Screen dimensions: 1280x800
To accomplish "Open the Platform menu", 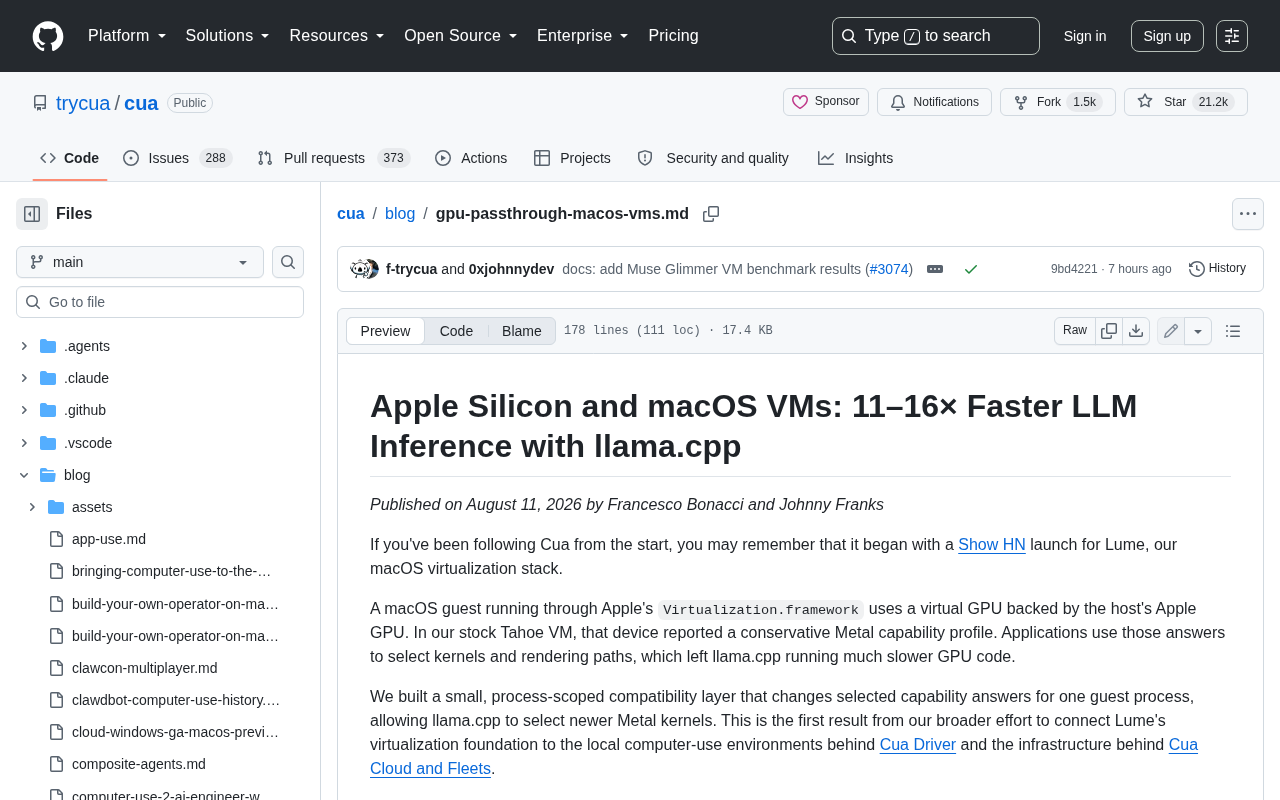I will click(x=127, y=36).
